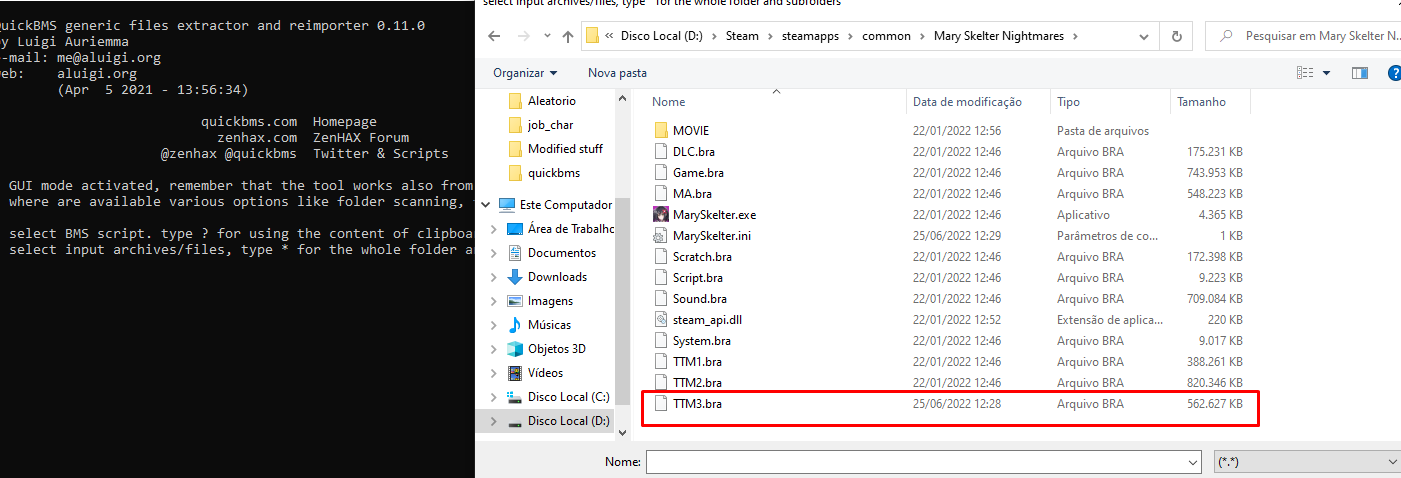
Task: Select Game.bra file icon
Action: click(x=660, y=173)
